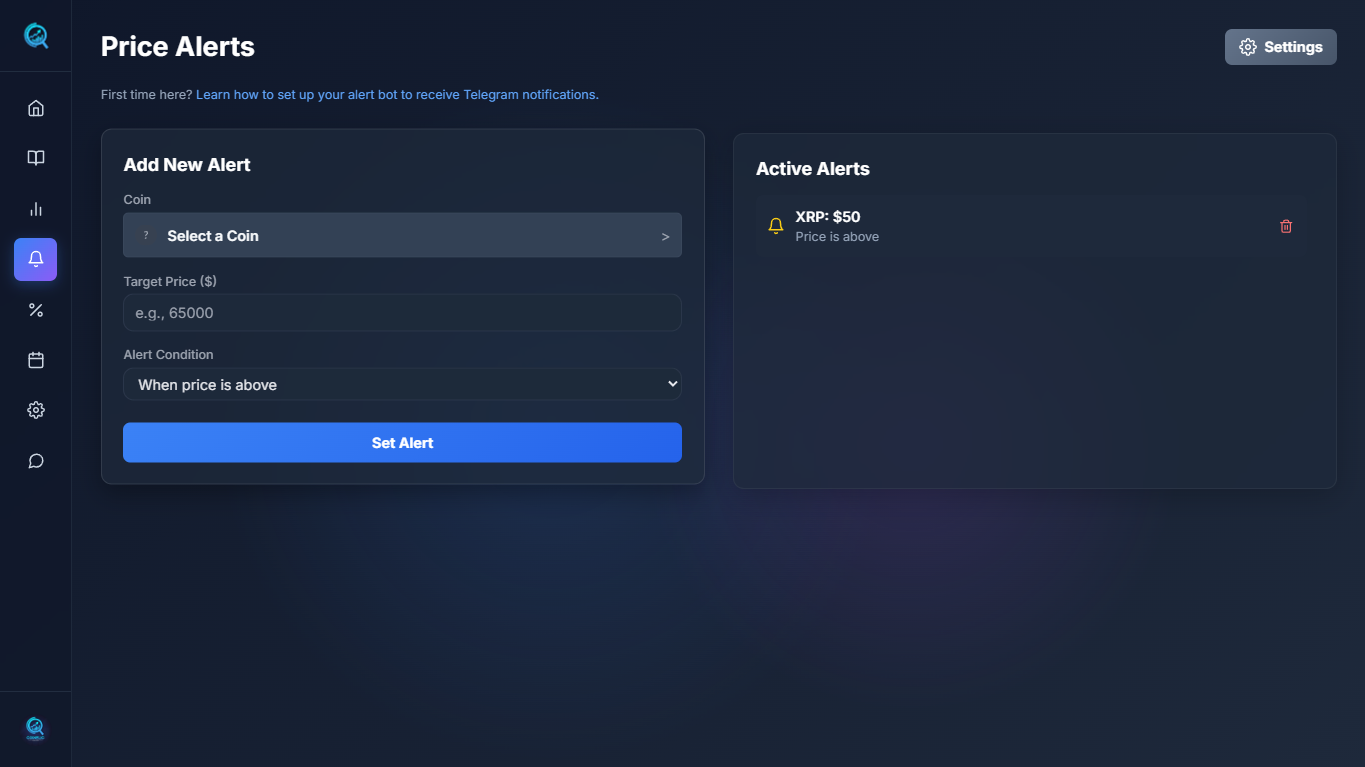This screenshot has height=767, width=1365.
Task: Open the Select a Coin dropdown
Action: (x=402, y=236)
